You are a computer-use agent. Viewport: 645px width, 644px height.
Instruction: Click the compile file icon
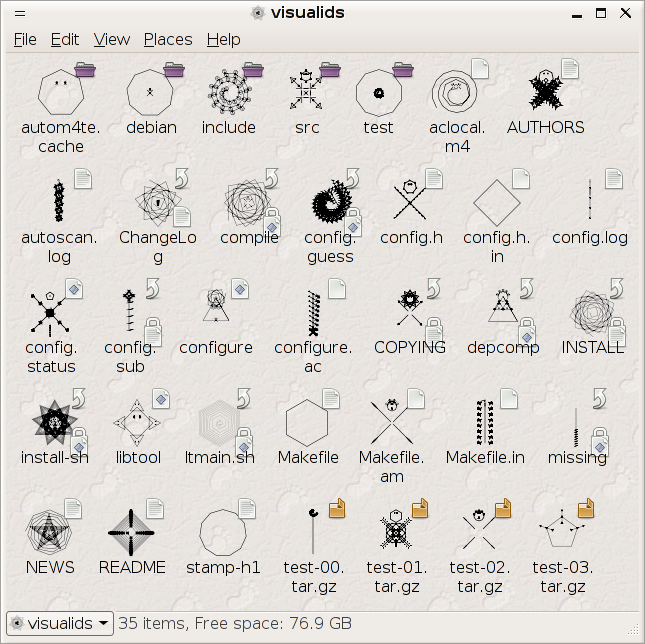[x=248, y=202]
